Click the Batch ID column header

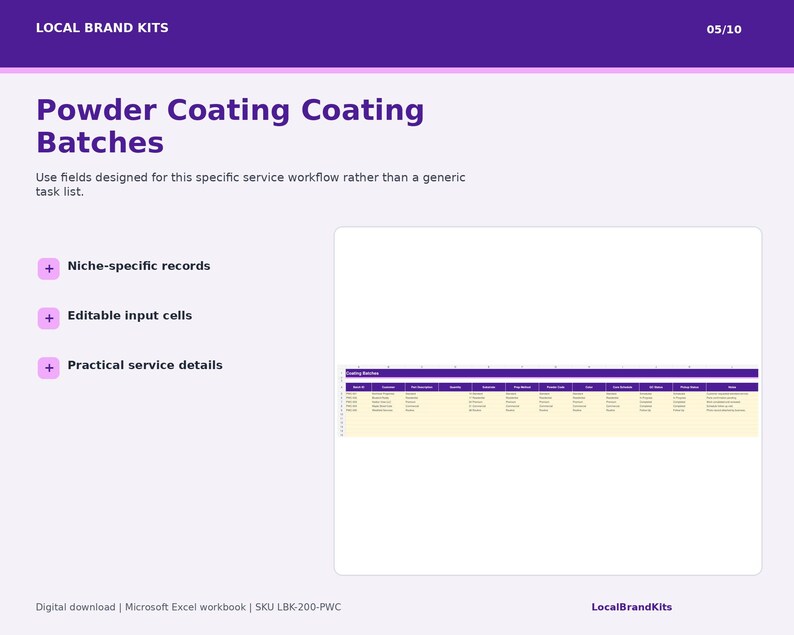tap(359, 387)
